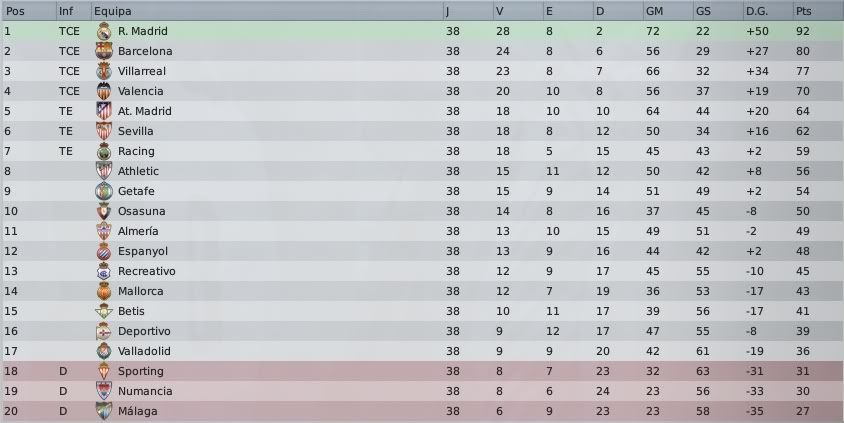Click the Equipa column header
The height and width of the screenshot is (423, 844).
[x=267, y=11]
